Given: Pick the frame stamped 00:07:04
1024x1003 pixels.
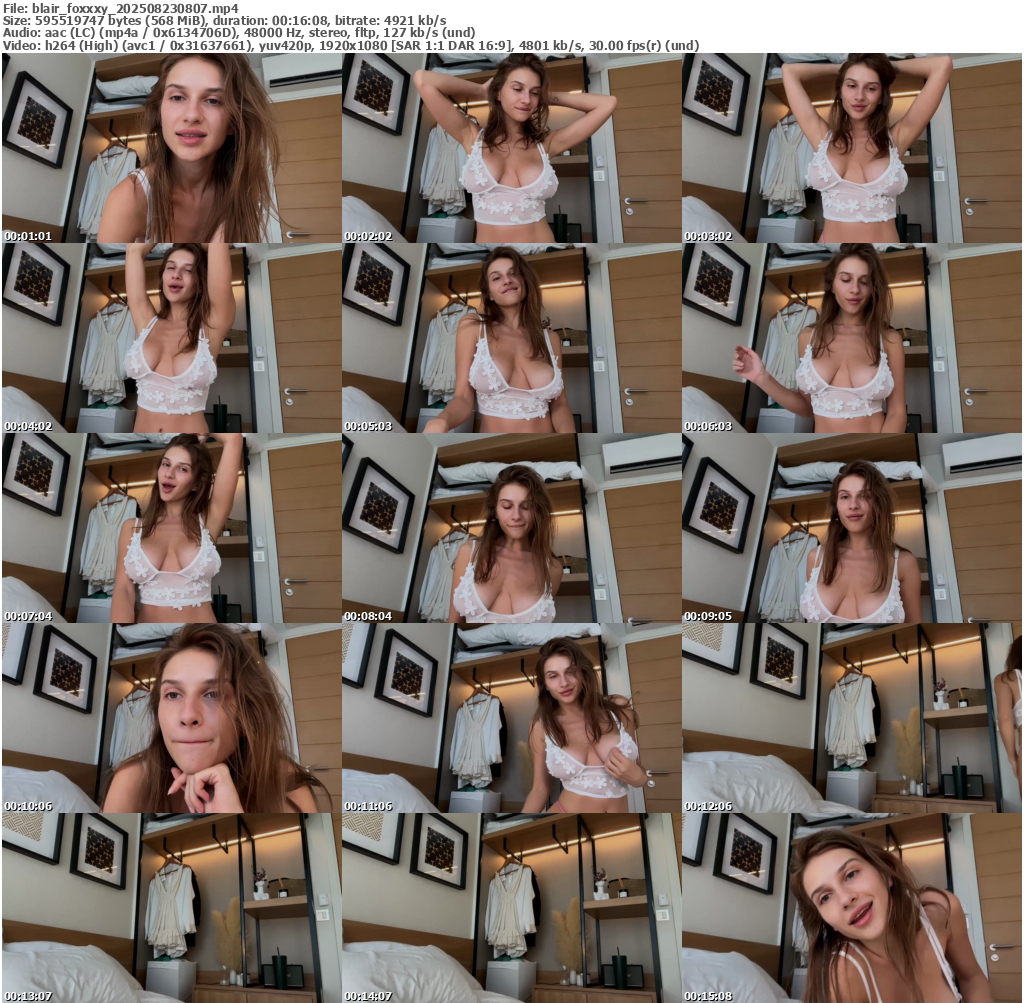Looking at the screenshot, I should [172, 528].
